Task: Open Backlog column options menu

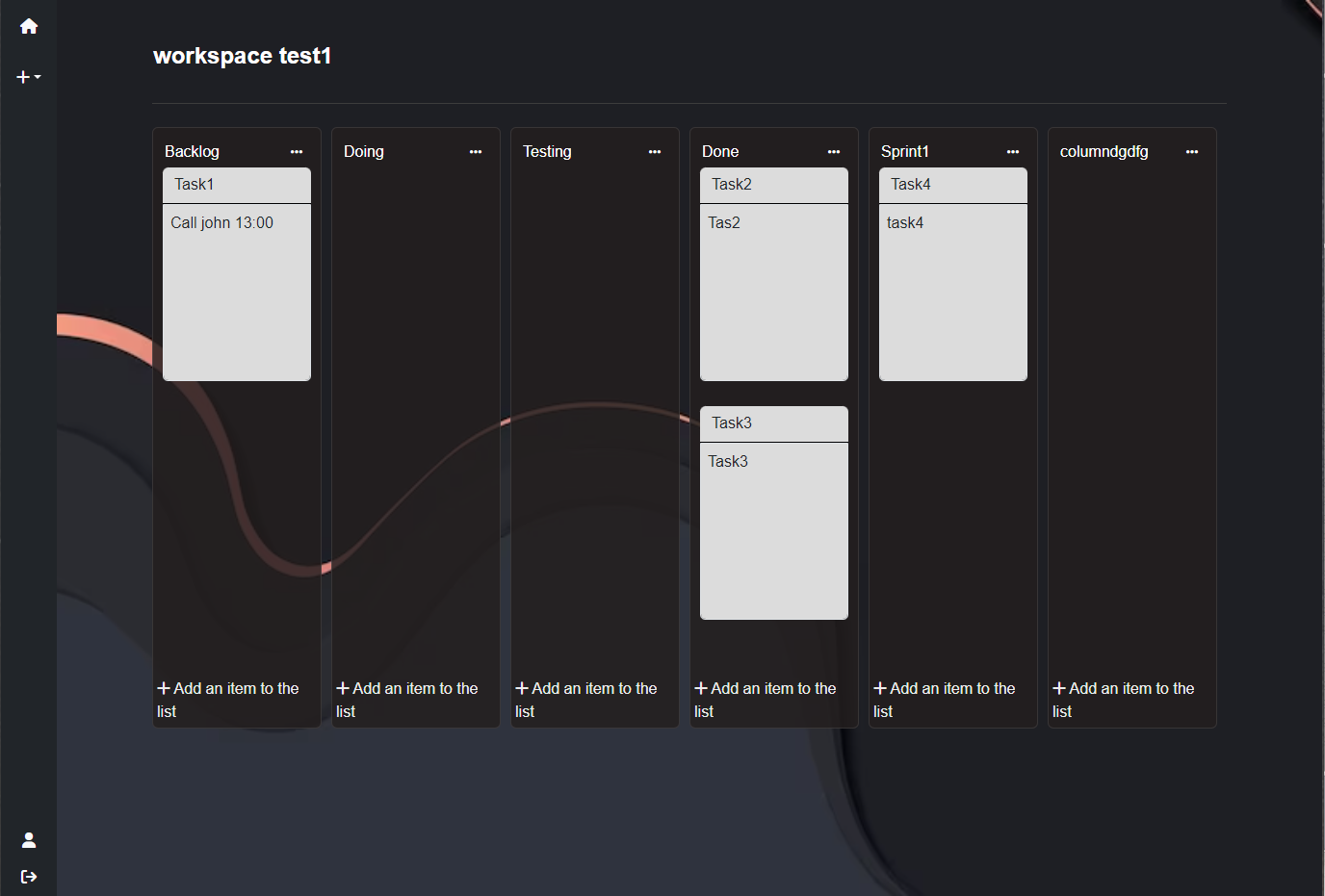Action: coord(297,152)
